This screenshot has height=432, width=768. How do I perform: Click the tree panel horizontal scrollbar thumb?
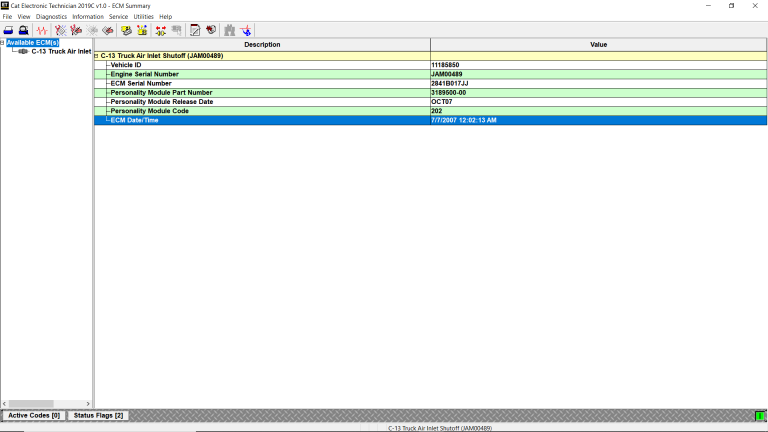point(31,404)
